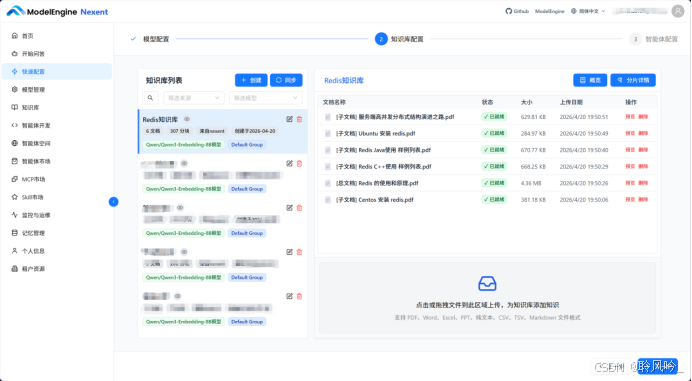Open the 筛选模型 filter dropdown

click(265, 98)
